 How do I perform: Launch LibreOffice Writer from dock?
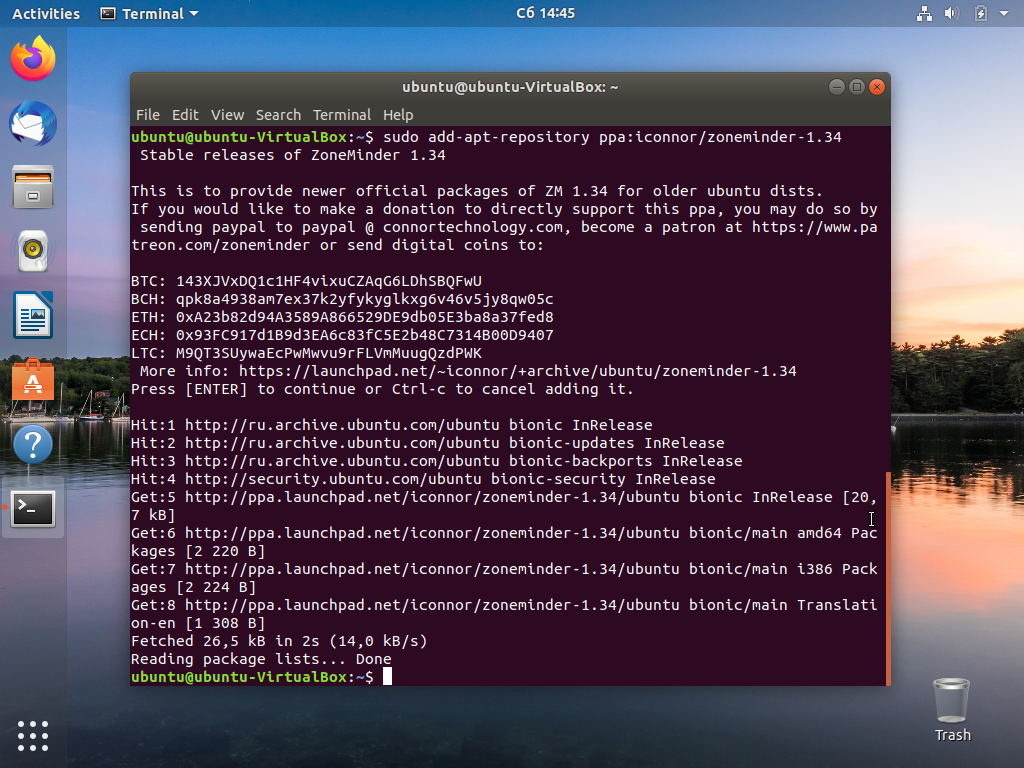tap(33, 315)
